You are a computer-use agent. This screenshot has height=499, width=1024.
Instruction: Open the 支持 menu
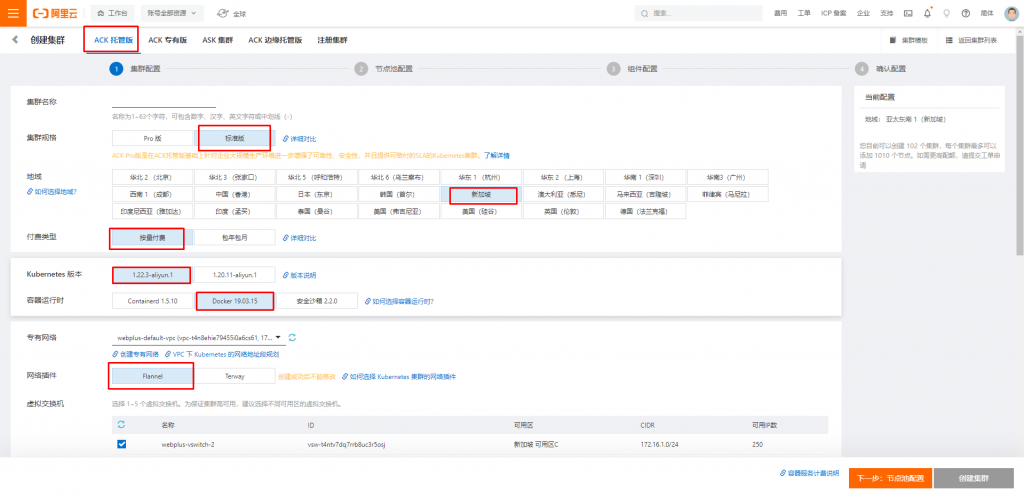pyautogui.click(x=886, y=13)
